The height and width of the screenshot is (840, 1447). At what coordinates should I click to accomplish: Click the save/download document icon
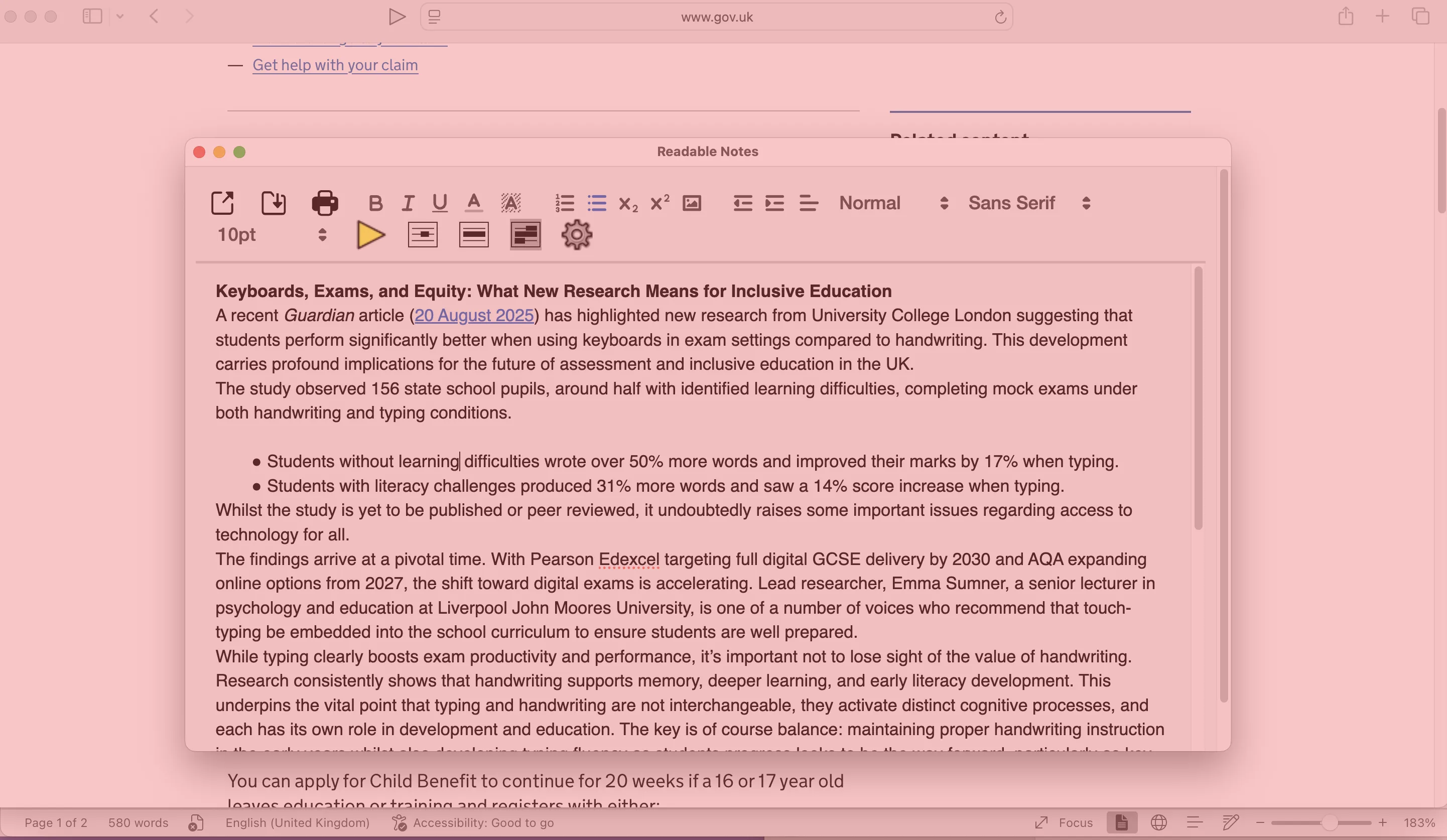pos(274,203)
